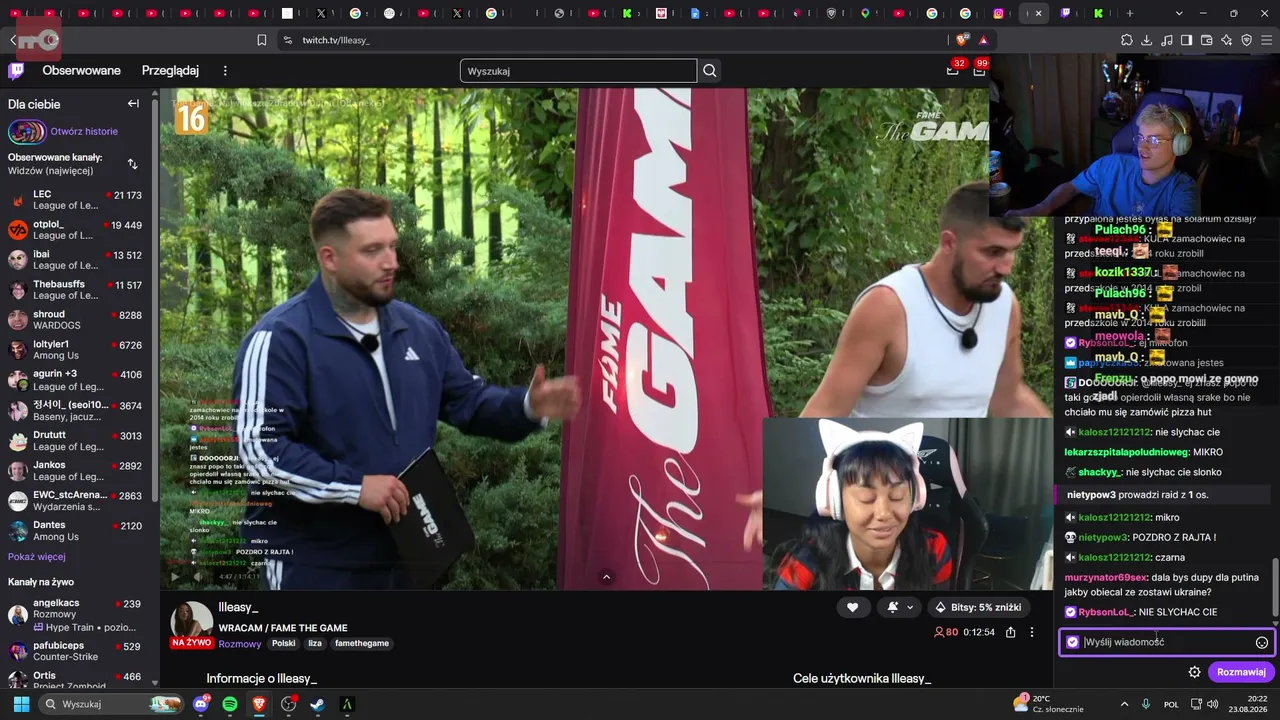Viewport: 1280px width, 720px height.
Task: Show hidden system tray icons
Action: (x=1124, y=704)
